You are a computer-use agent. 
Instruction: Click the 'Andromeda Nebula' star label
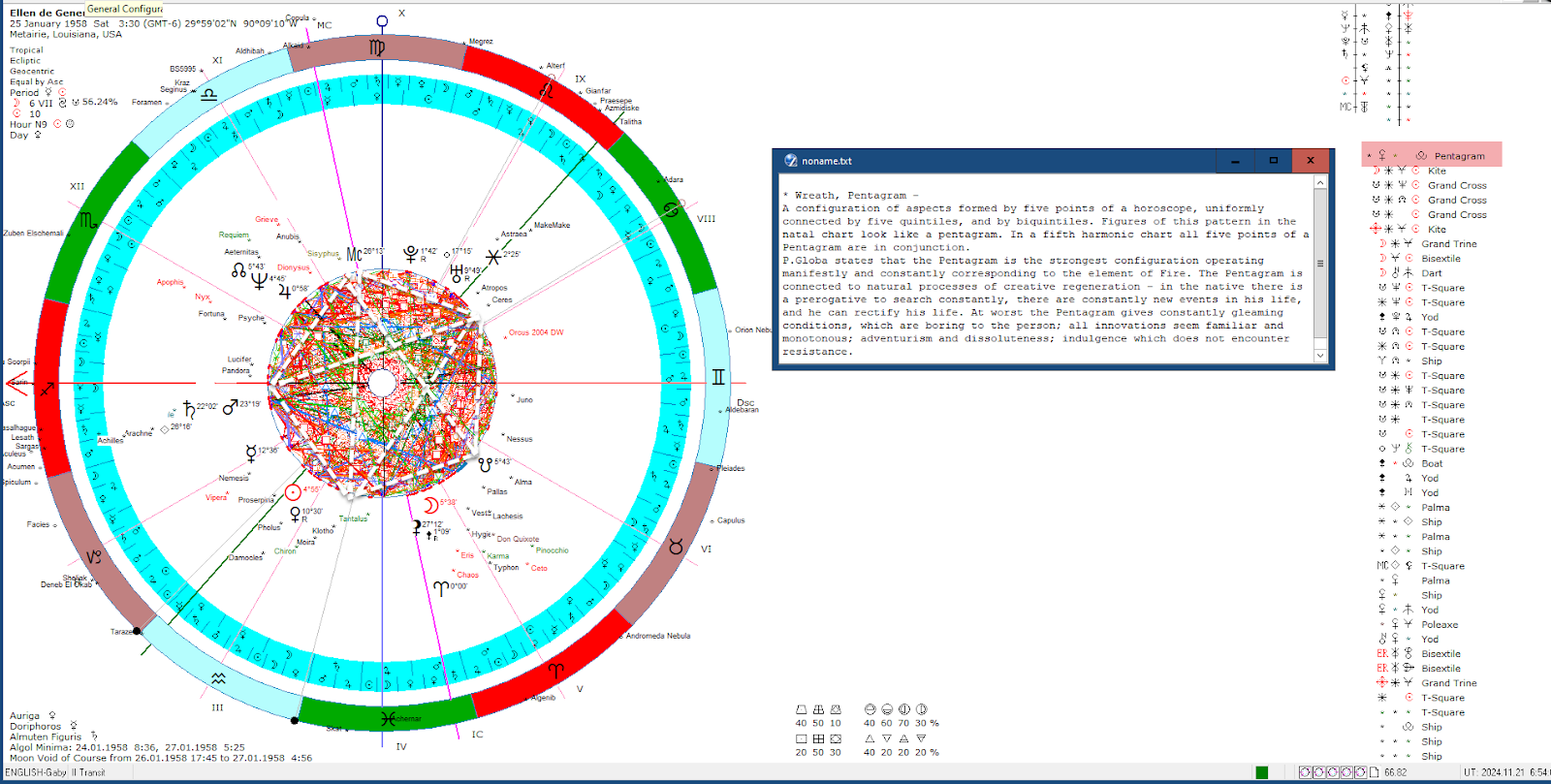click(658, 636)
